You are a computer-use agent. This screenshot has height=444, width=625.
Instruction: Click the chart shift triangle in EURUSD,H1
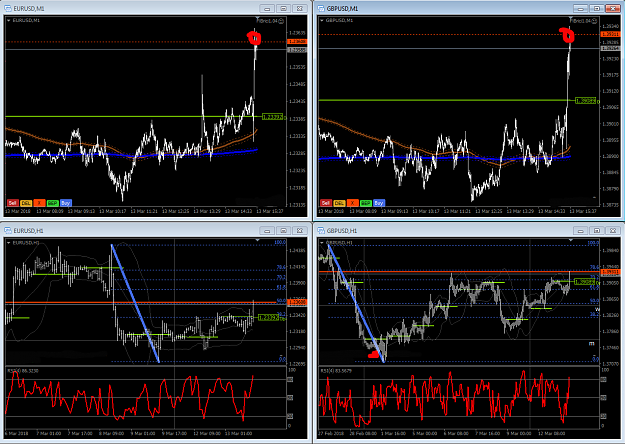[x=257, y=240]
